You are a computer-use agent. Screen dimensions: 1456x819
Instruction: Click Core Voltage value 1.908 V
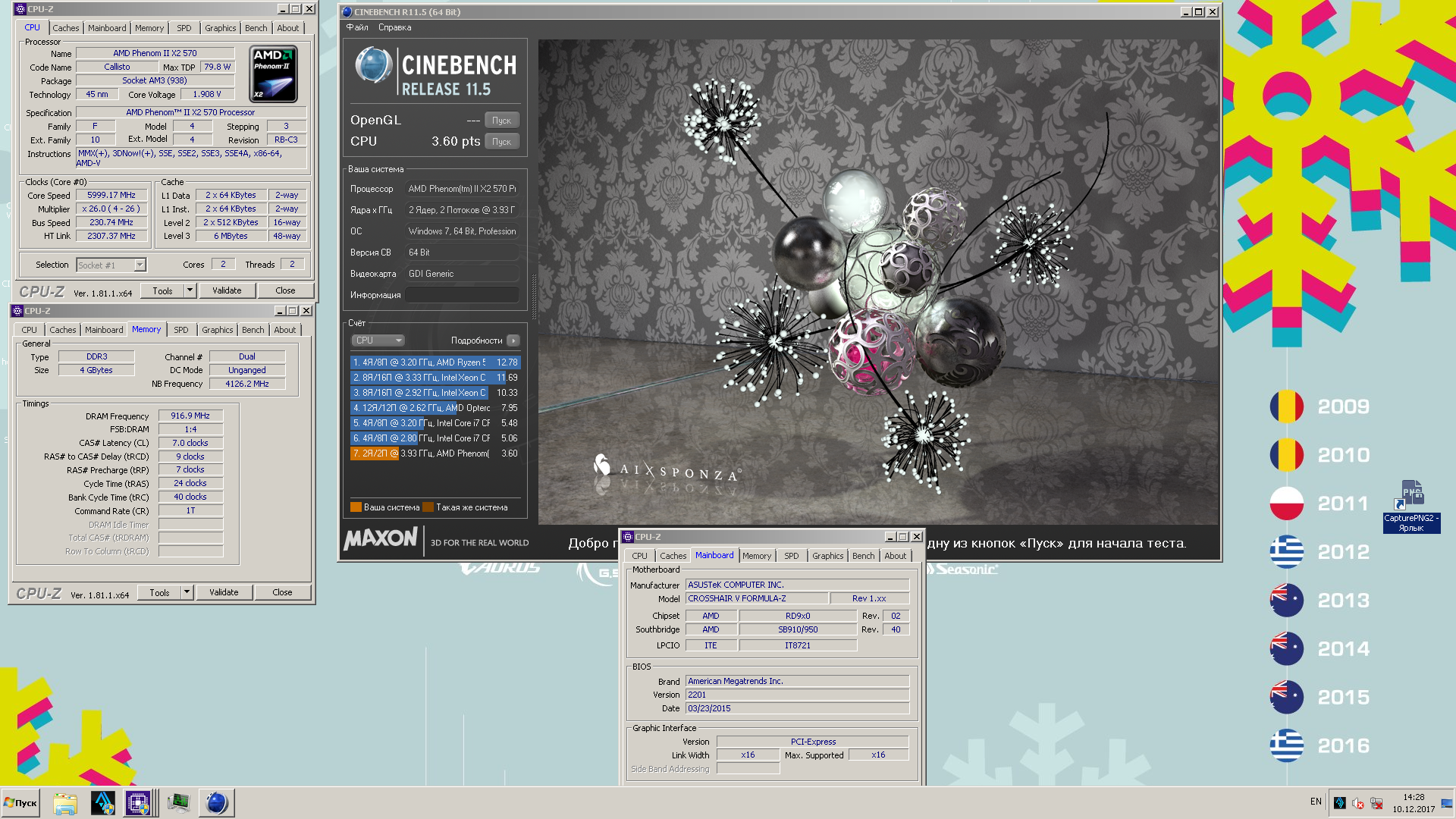(207, 95)
